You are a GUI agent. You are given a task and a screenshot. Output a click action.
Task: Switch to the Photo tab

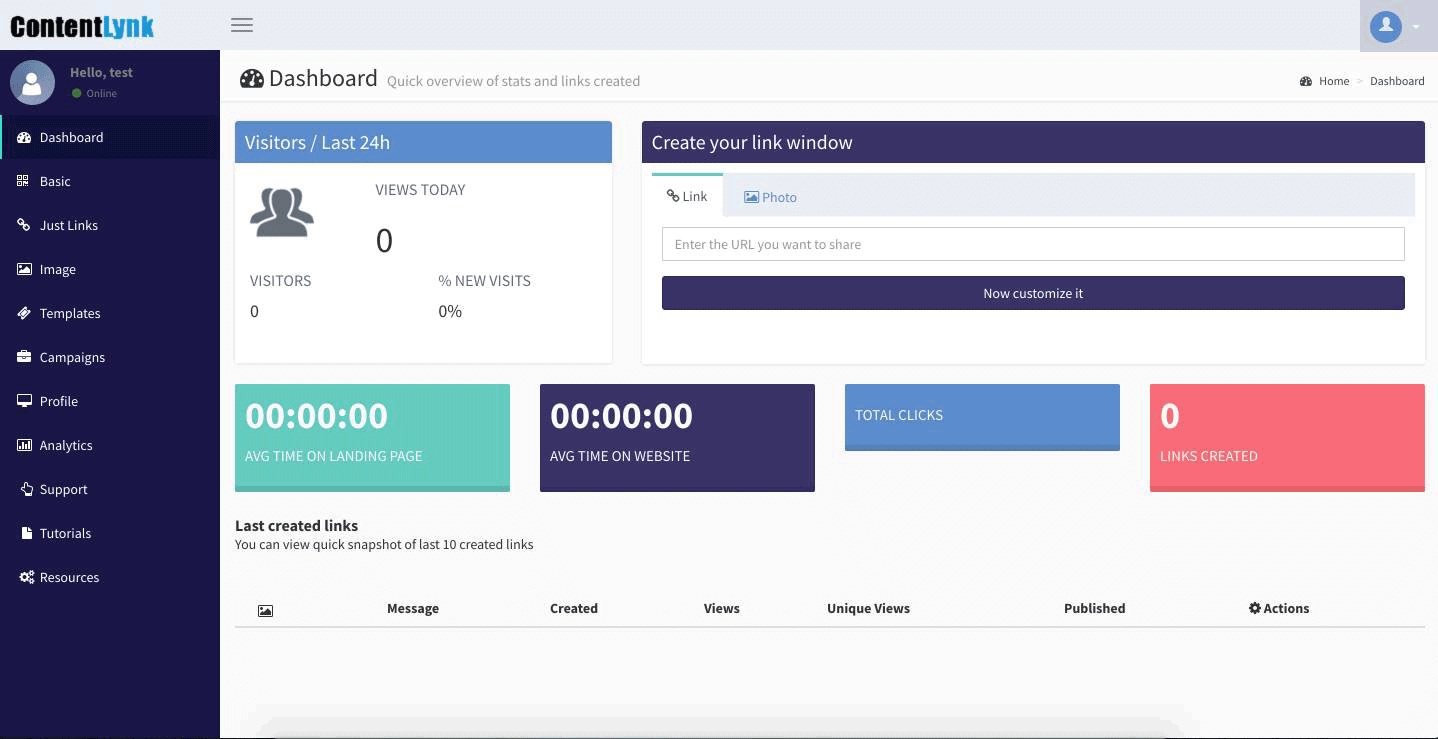[770, 197]
